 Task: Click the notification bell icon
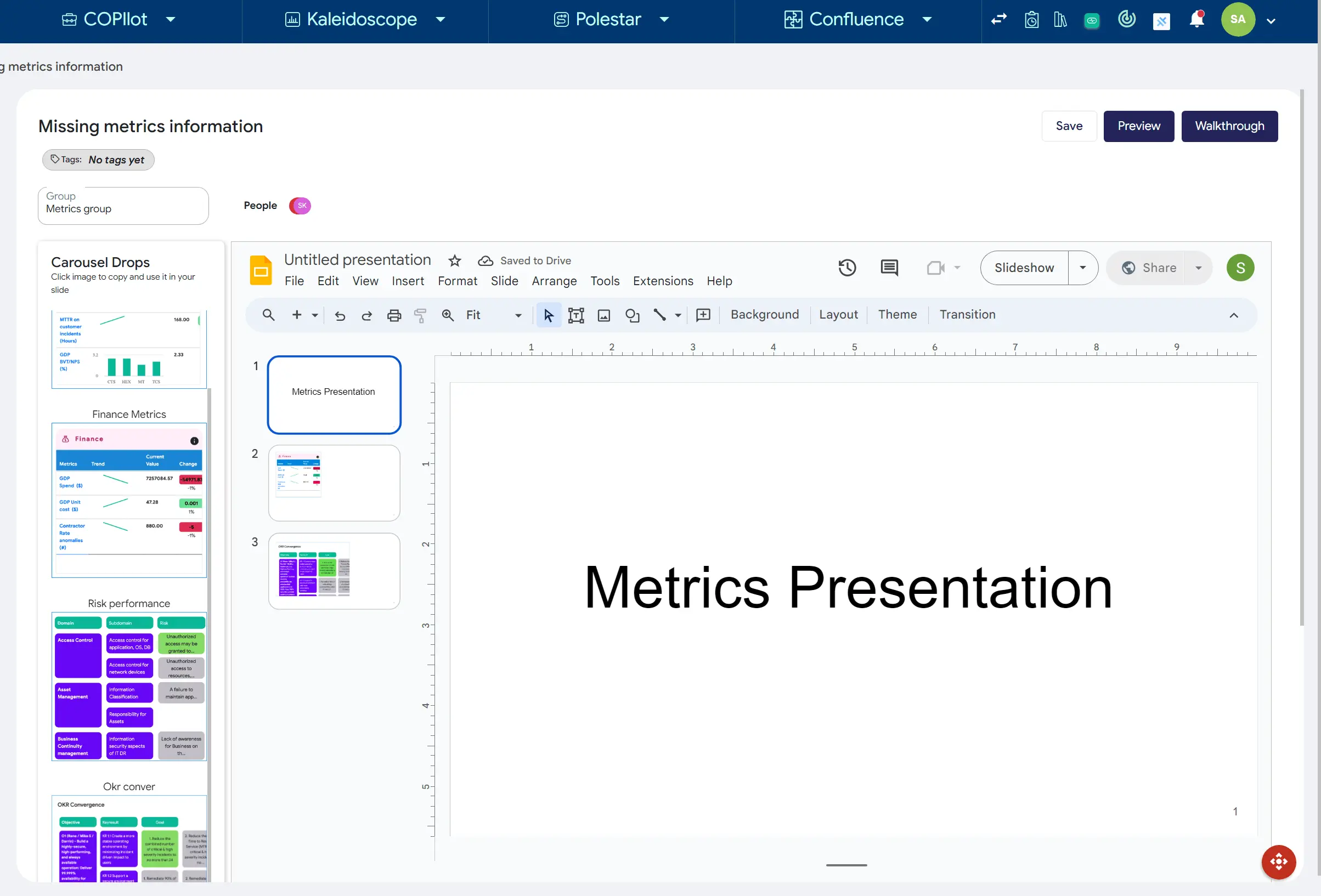click(1196, 20)
